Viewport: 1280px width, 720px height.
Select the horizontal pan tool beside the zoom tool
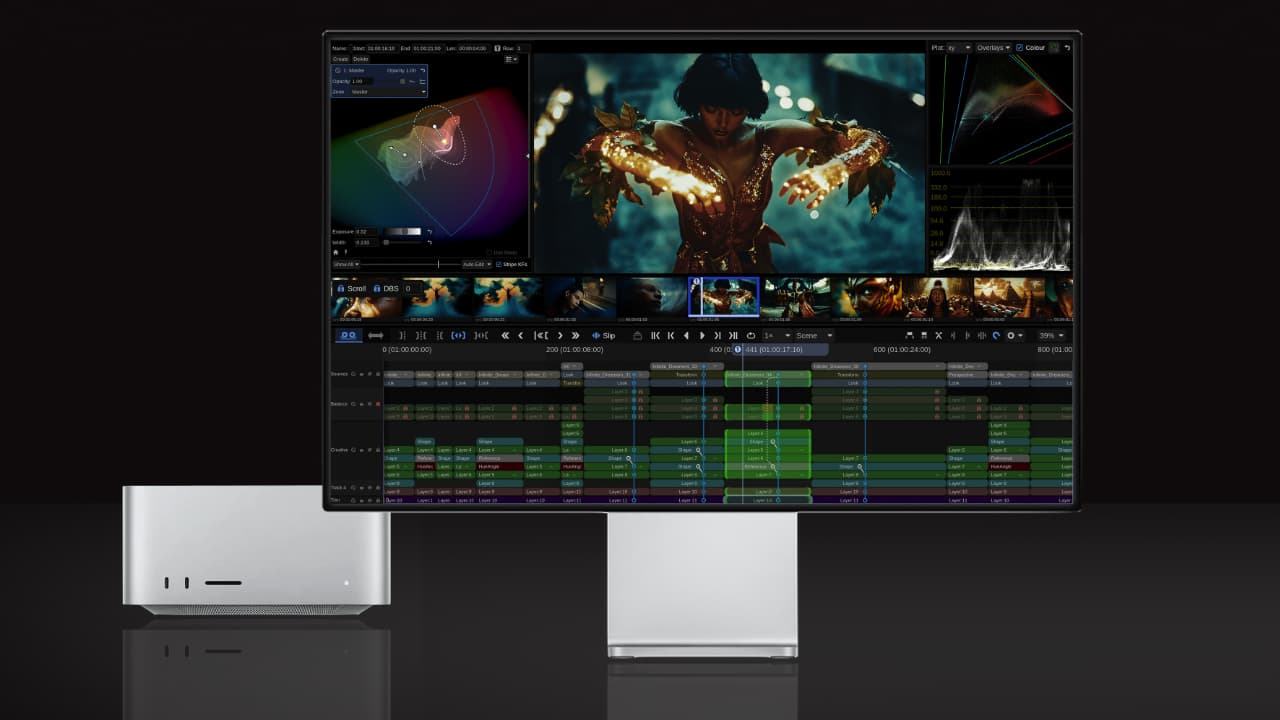tap(375, 335)
